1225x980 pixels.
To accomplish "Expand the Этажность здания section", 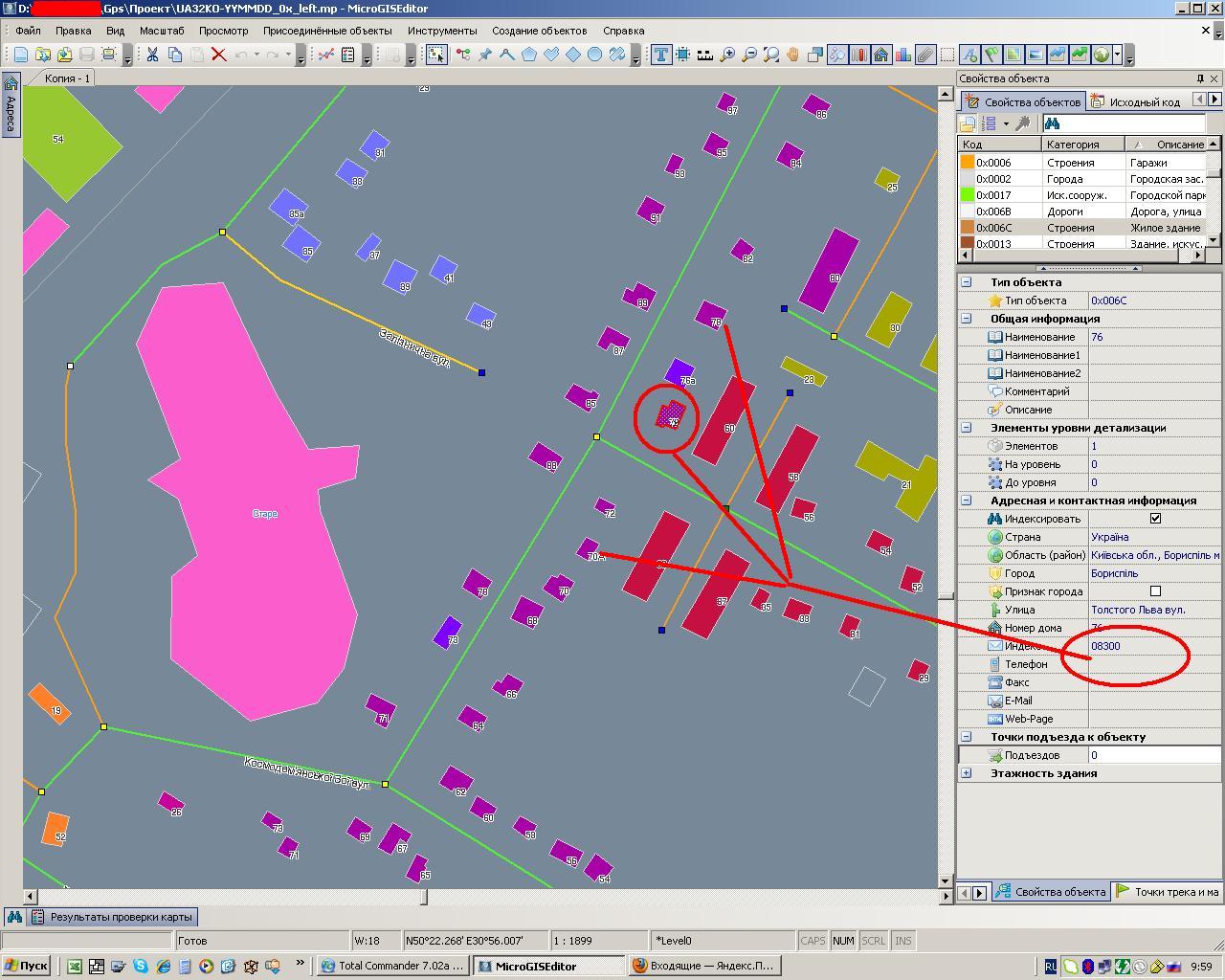I will point(966,773).
